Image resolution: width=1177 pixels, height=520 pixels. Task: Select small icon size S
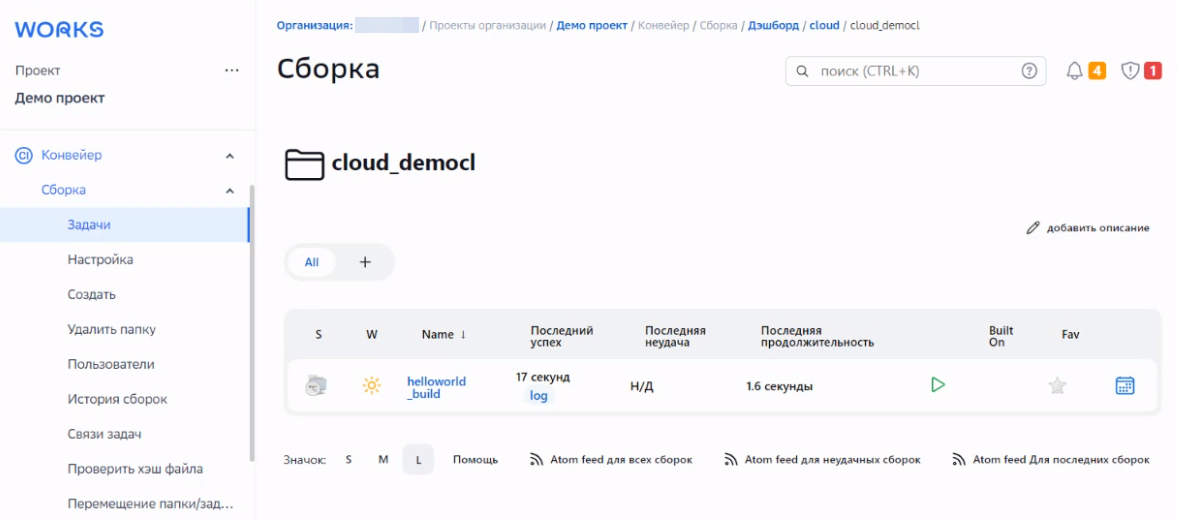click(x=349, y=460)
